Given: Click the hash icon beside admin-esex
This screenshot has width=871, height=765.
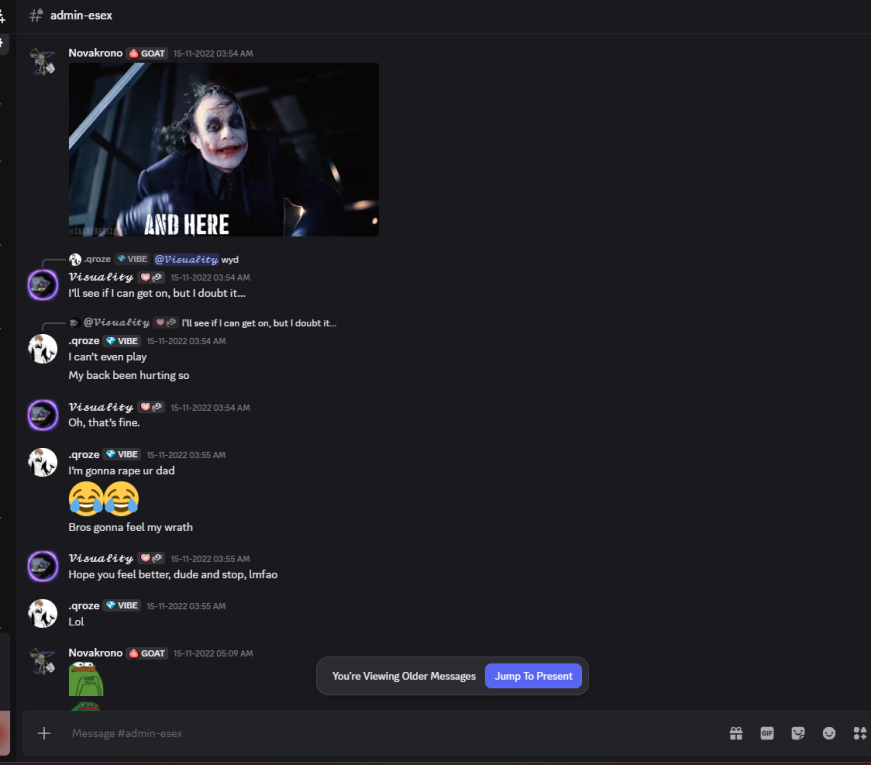Looking at the screenshot, I should [36, 15].
